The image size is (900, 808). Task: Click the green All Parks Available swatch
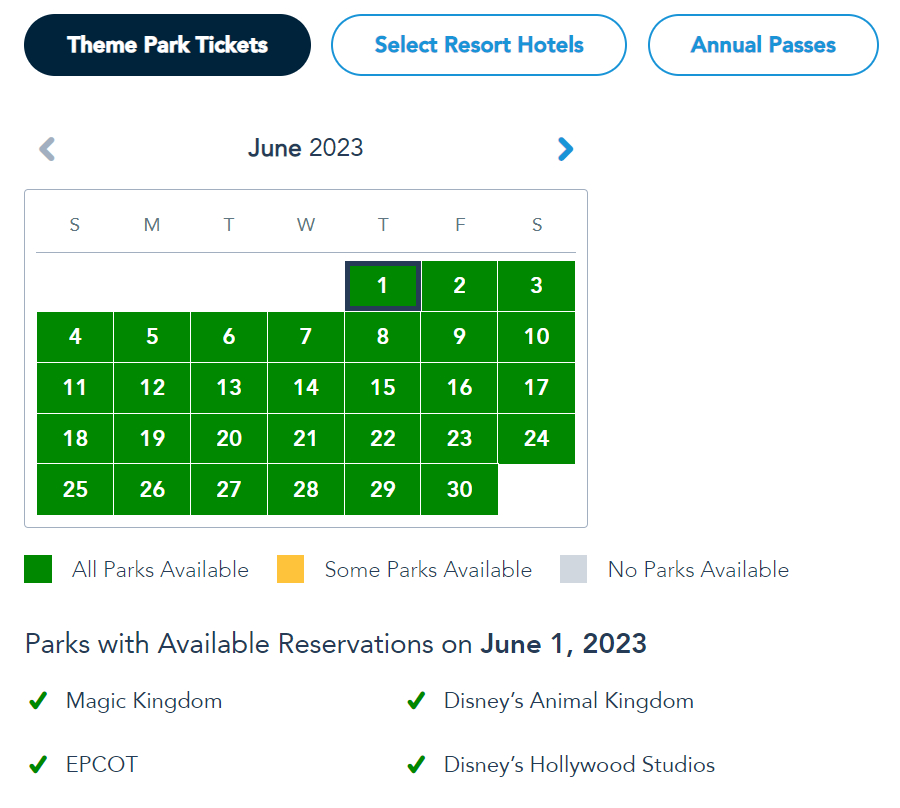[38, 570]
